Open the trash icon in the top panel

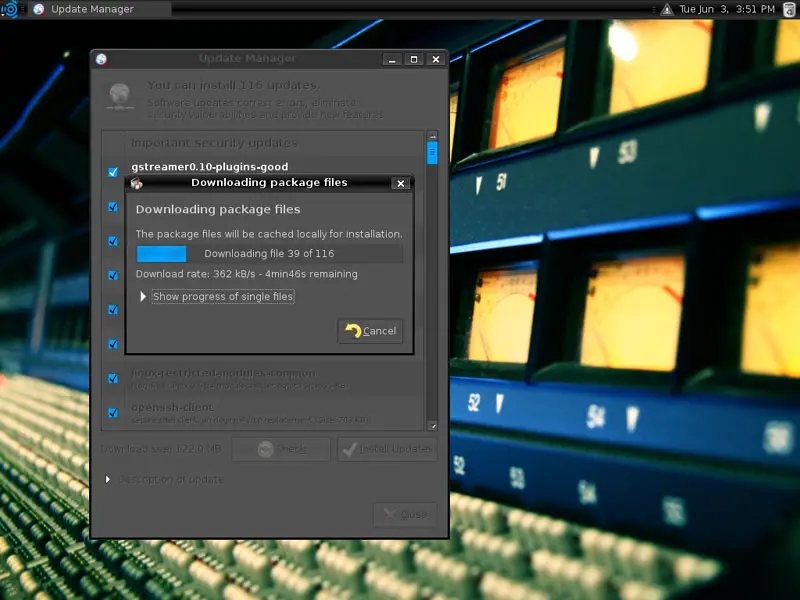[789, 9]
